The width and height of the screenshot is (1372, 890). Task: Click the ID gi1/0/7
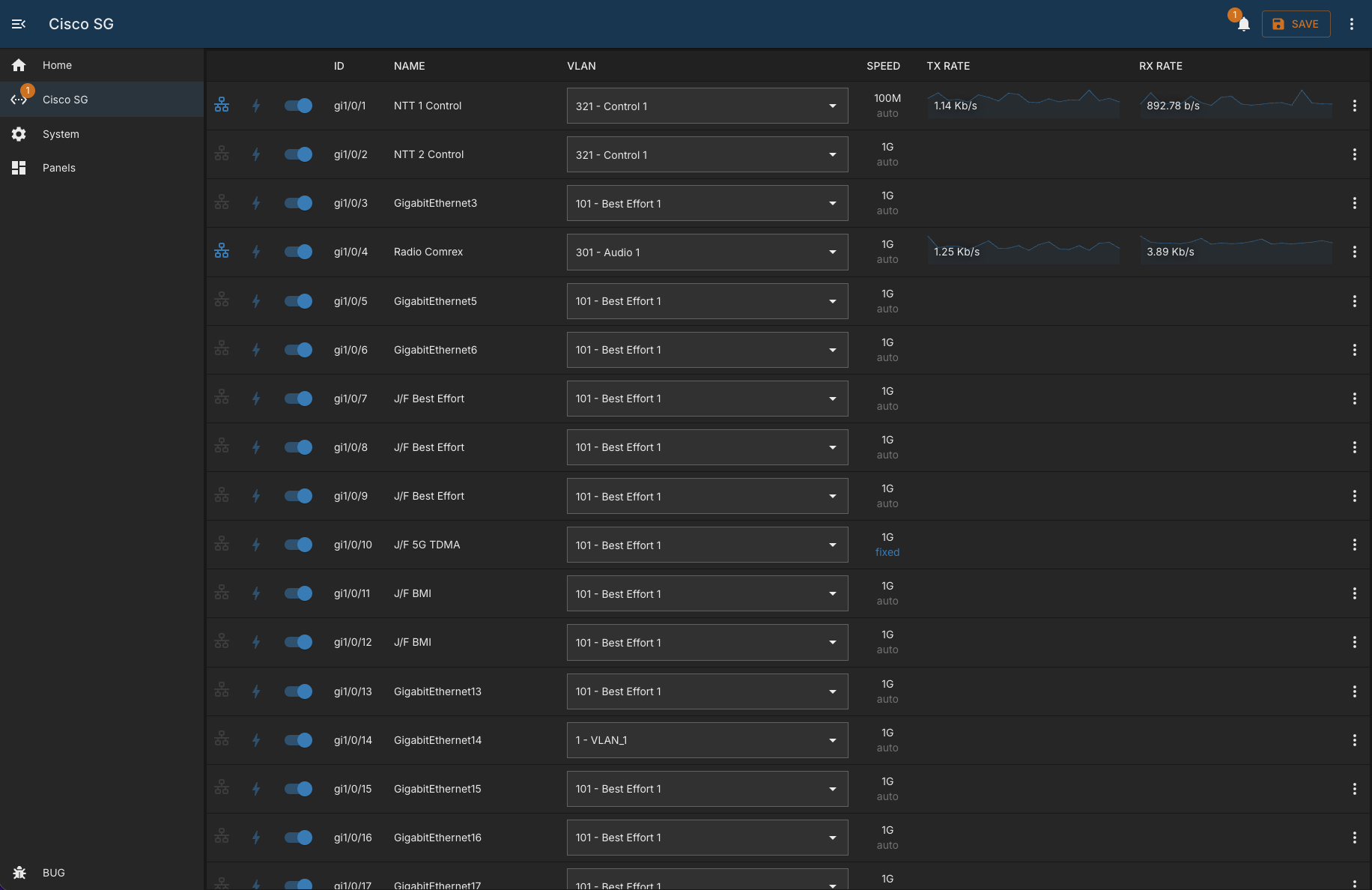[350, 399]
